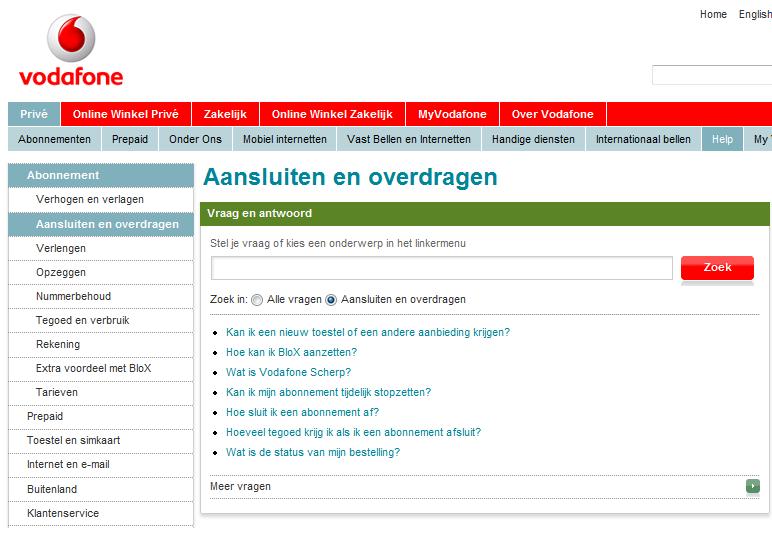The image size is (772, 533).
Task: Click the Meer vragen text link
Action: click(x=240, y=487)
